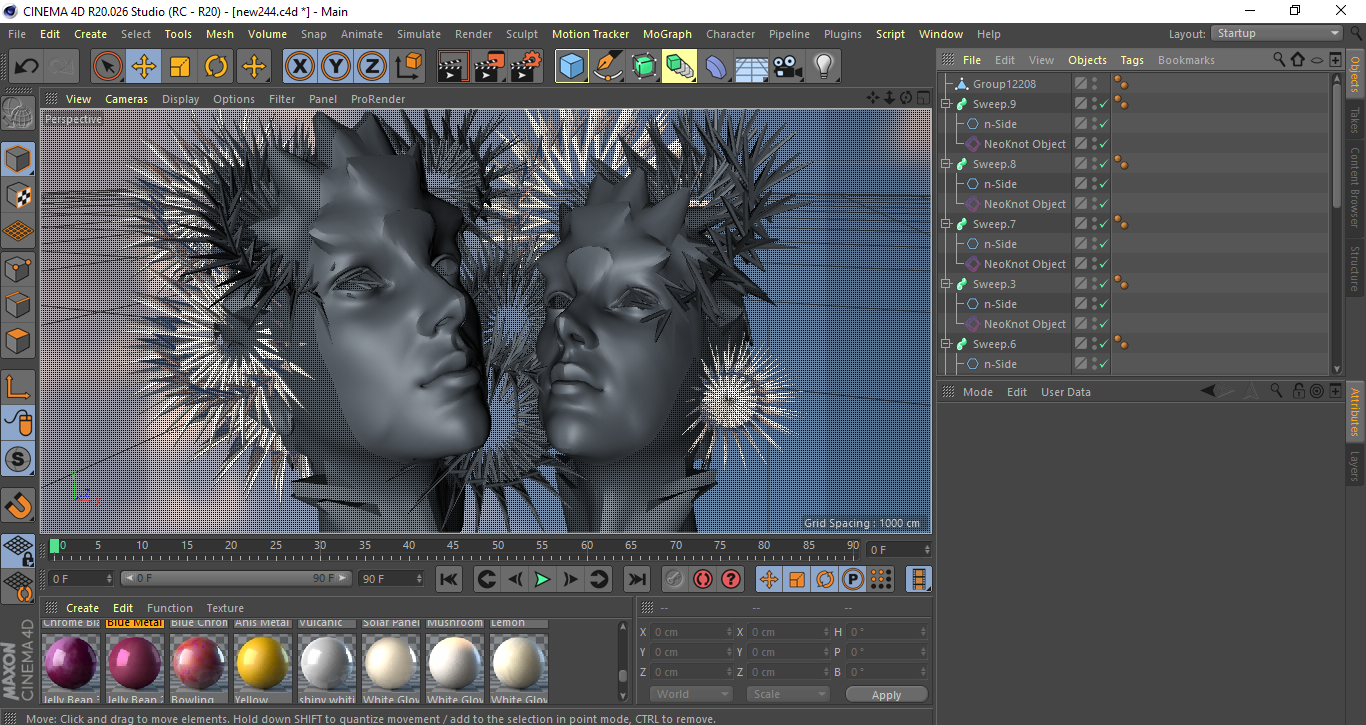Toggle the X axis lock

(x=300, y=67)
